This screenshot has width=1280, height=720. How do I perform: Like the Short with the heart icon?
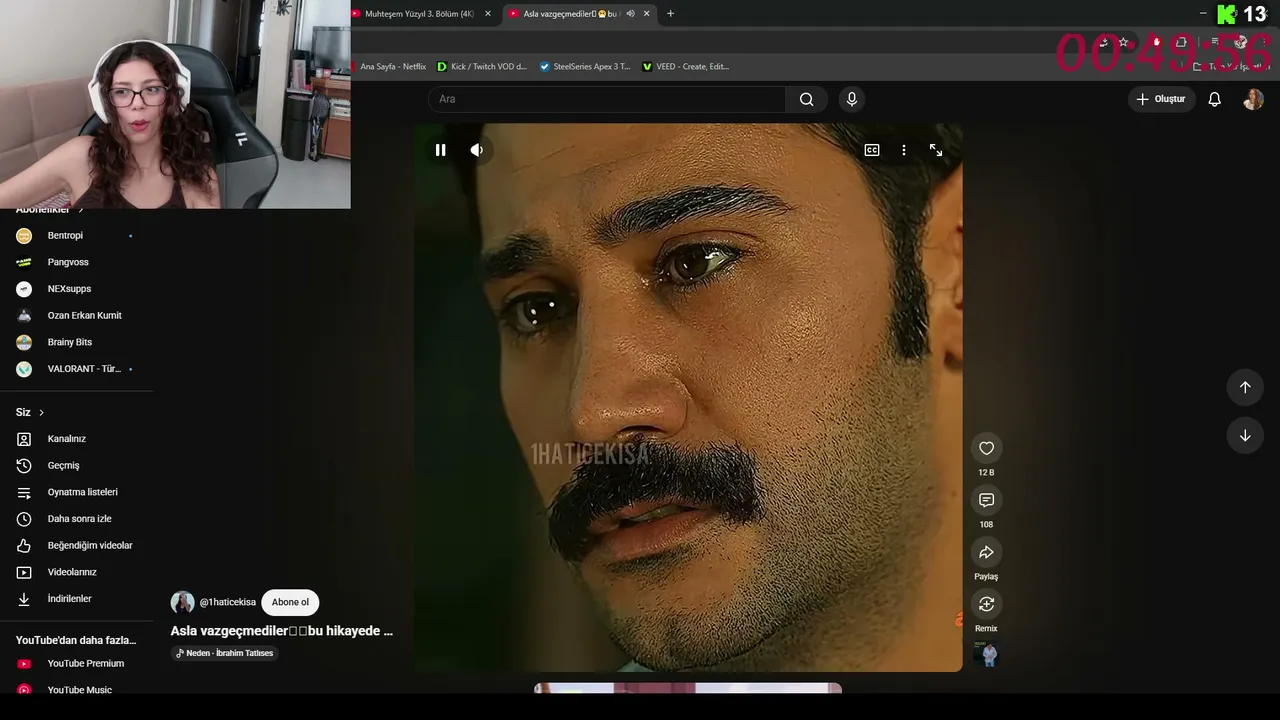pos(986,448)
